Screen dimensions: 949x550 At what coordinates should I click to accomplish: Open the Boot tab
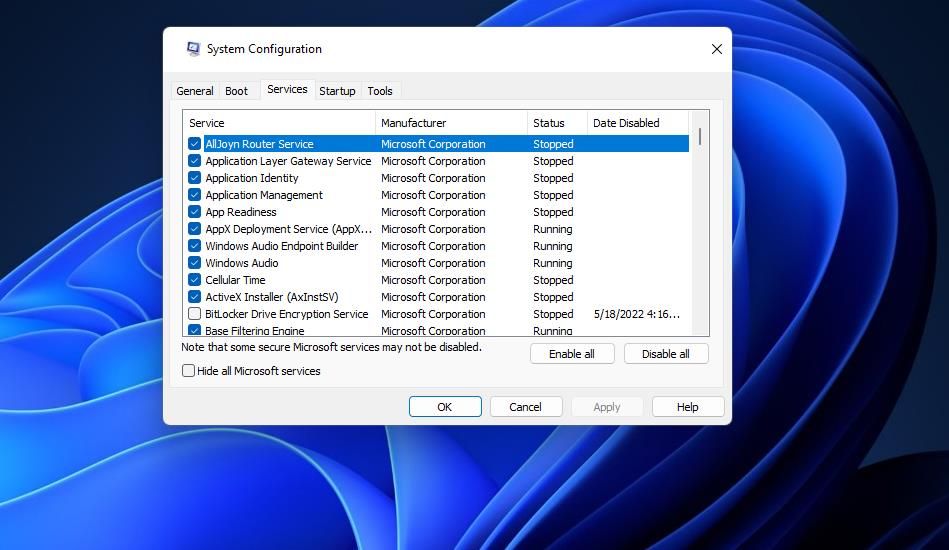[236, 91]
